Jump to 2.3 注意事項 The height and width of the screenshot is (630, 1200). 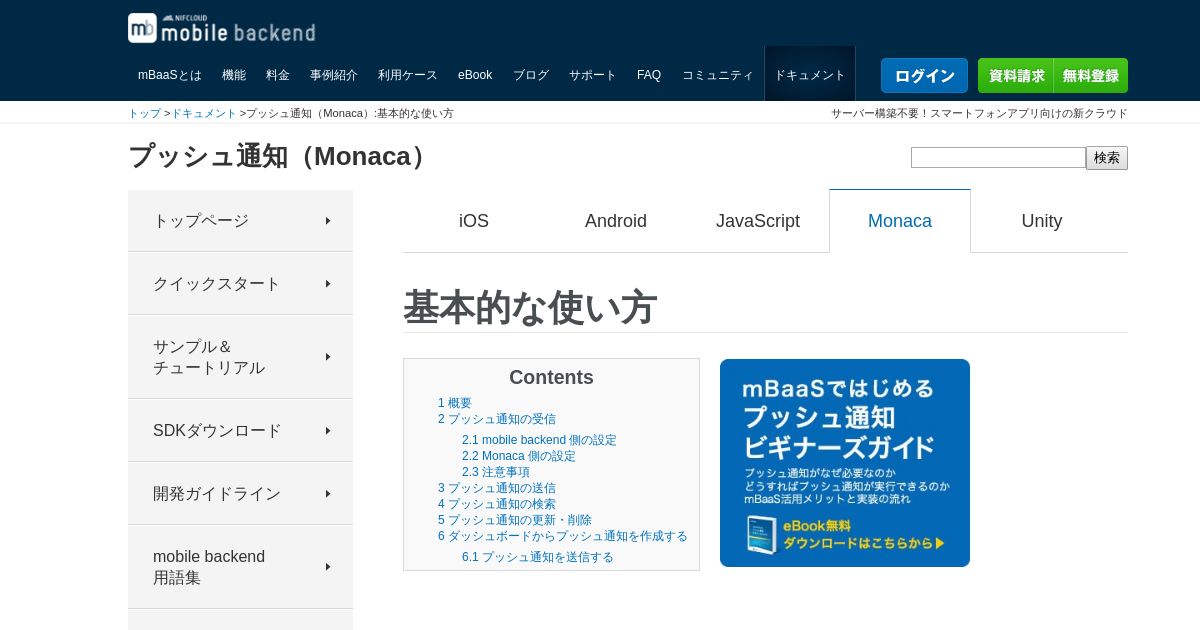coord(496,472)
